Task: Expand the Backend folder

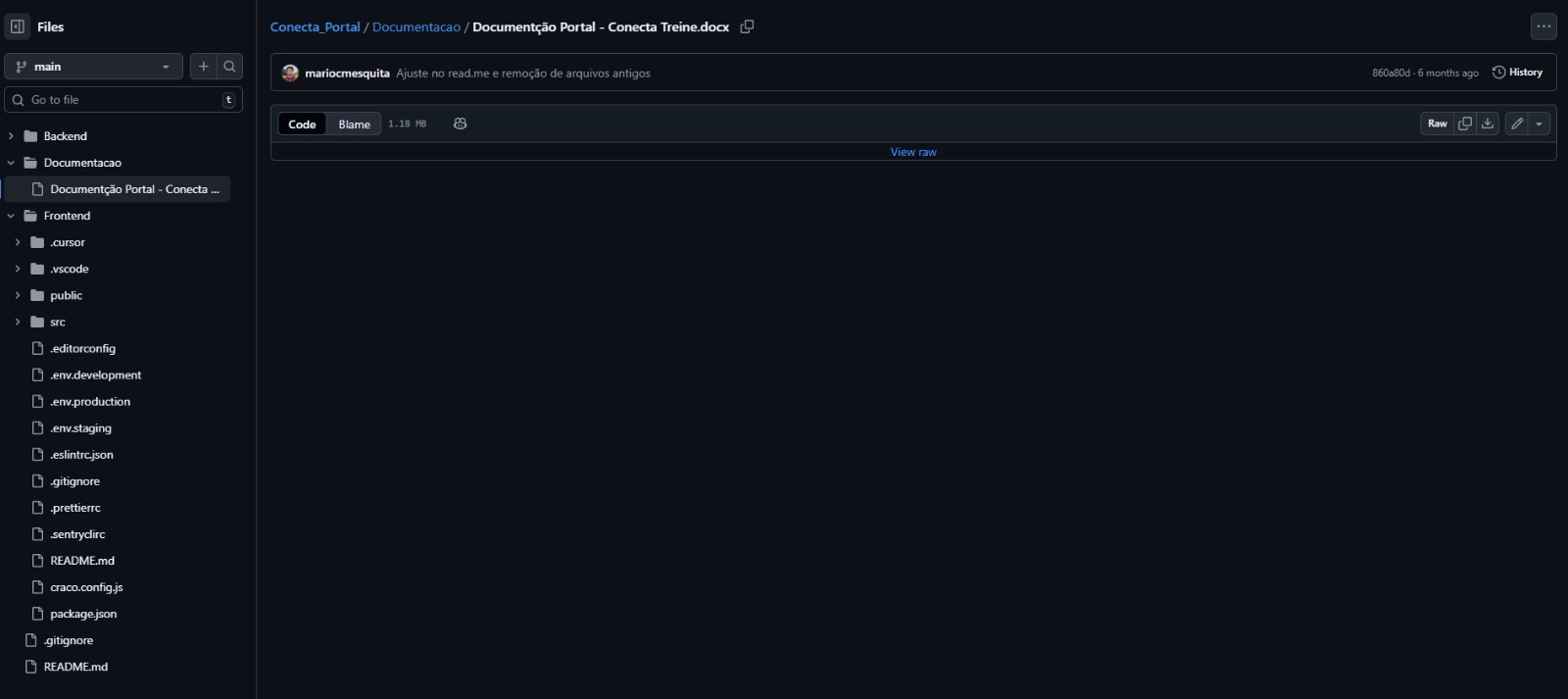Action: 11,136
